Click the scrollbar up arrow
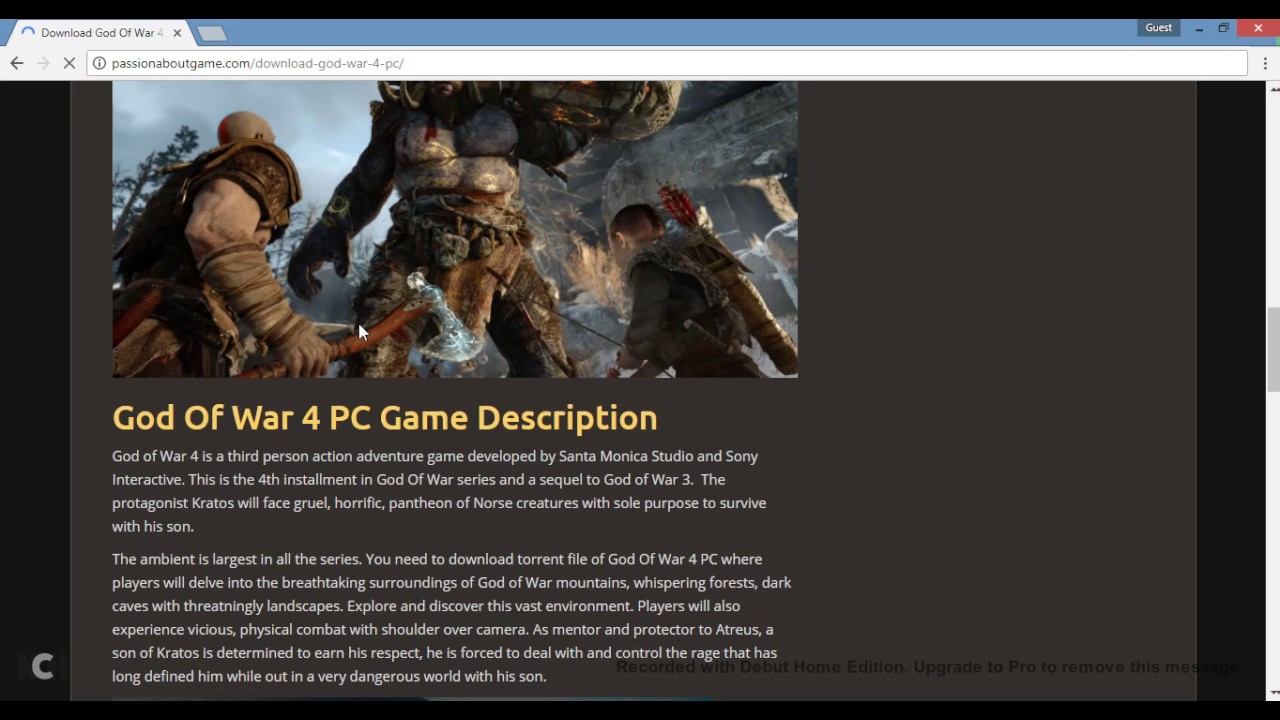Viewport: 1280px width, 720px height. pyautogui.click(x=1274, y=89)
